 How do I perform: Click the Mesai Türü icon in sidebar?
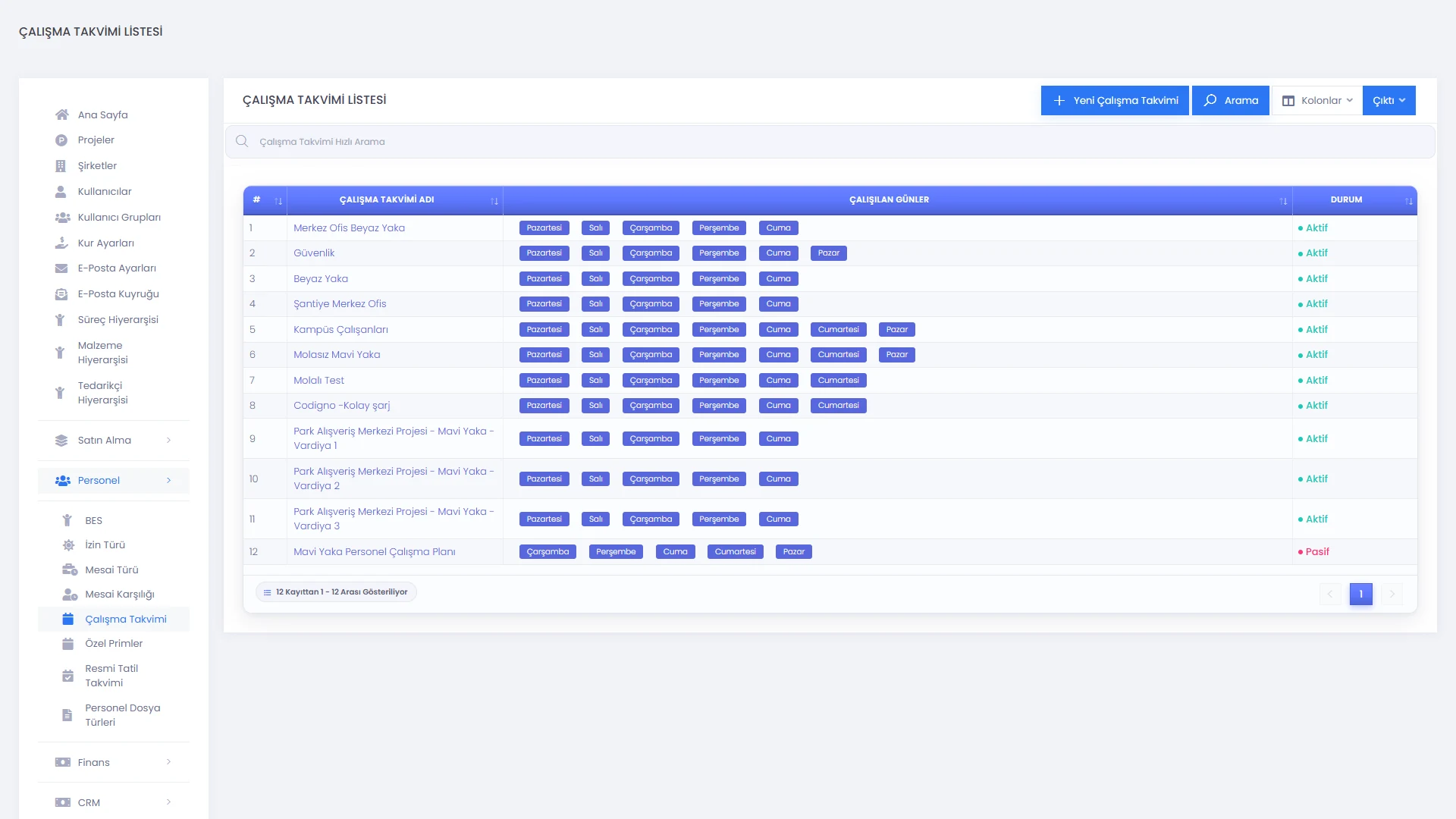[70, 570]
